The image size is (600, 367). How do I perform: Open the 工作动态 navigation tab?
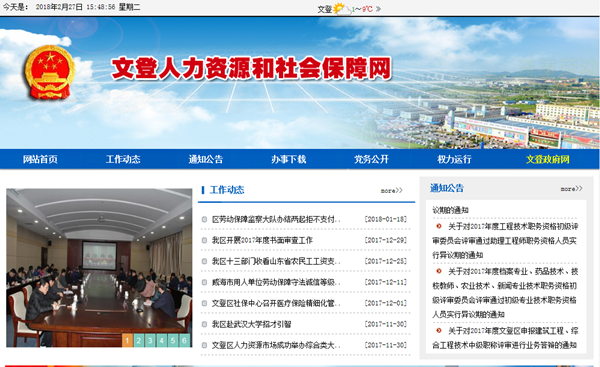pyautogui.click(x=123, y=159)
